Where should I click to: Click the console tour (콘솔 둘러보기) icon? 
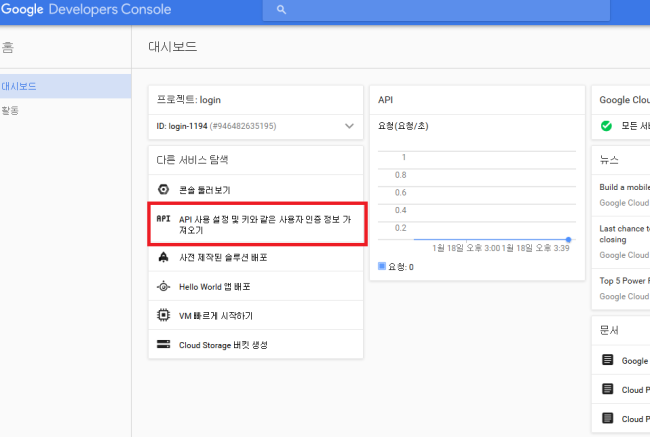163,189
